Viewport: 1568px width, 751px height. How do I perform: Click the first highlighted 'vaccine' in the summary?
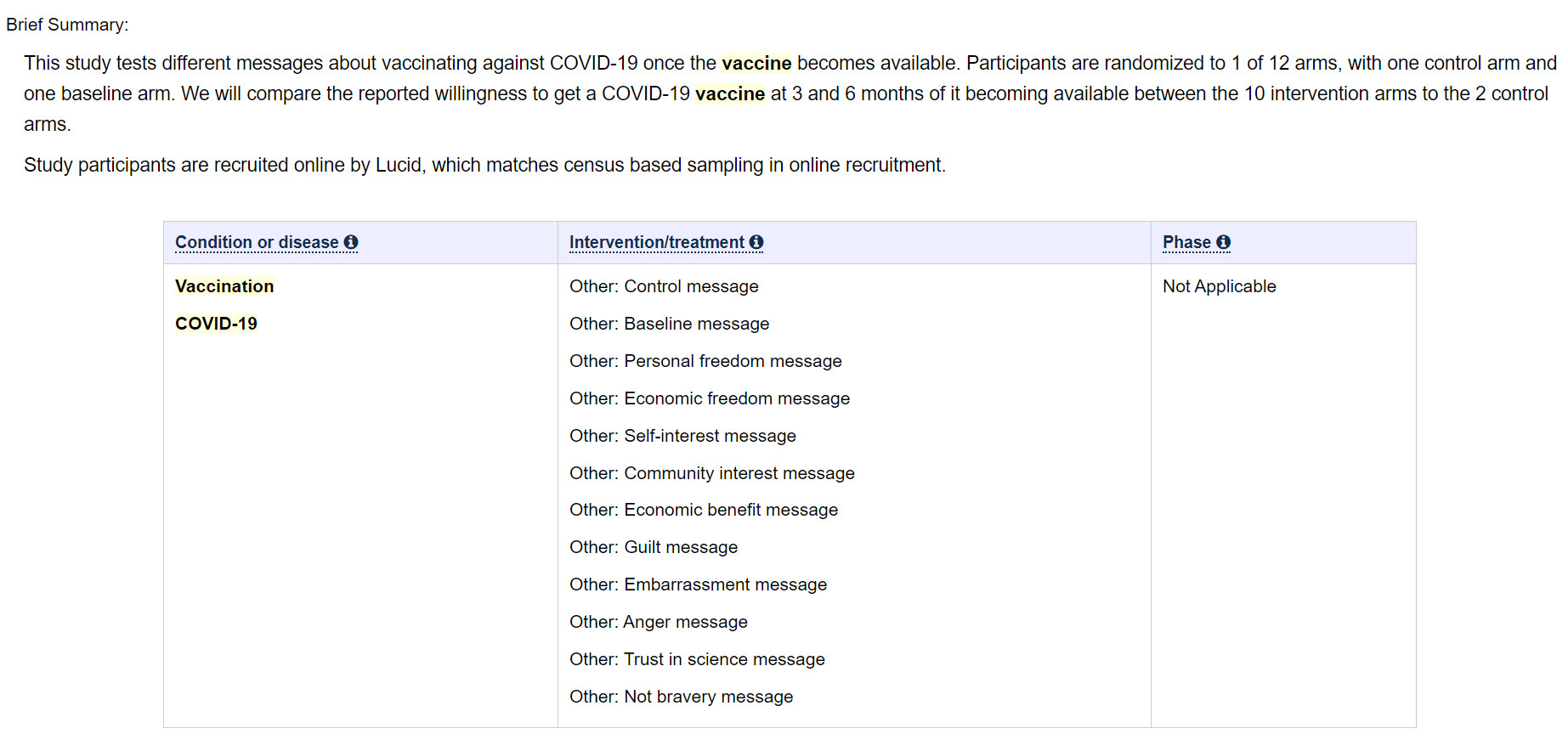tap(756, 63)
